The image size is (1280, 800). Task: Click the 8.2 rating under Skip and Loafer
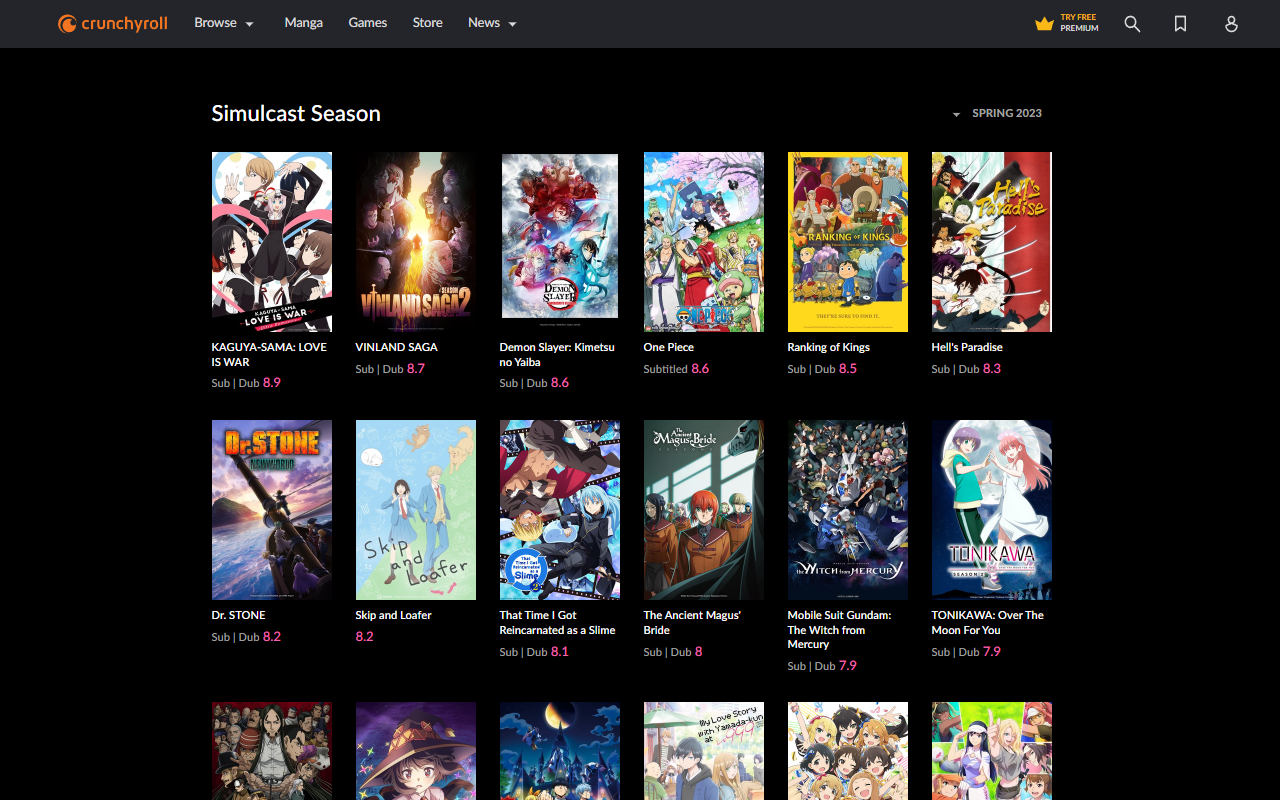(365, 637)
